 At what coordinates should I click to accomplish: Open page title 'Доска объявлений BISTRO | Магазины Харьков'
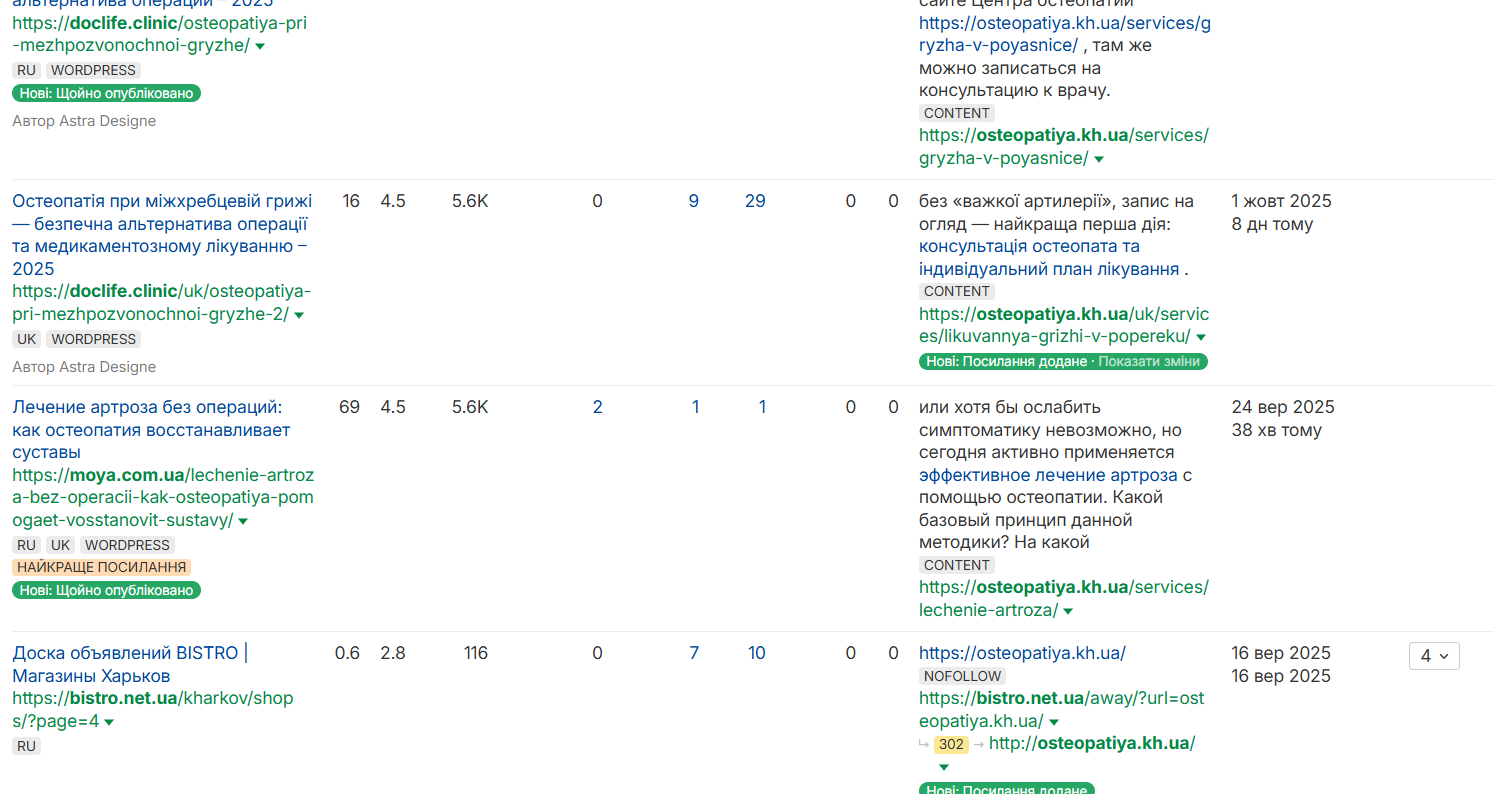click(130, 664)
